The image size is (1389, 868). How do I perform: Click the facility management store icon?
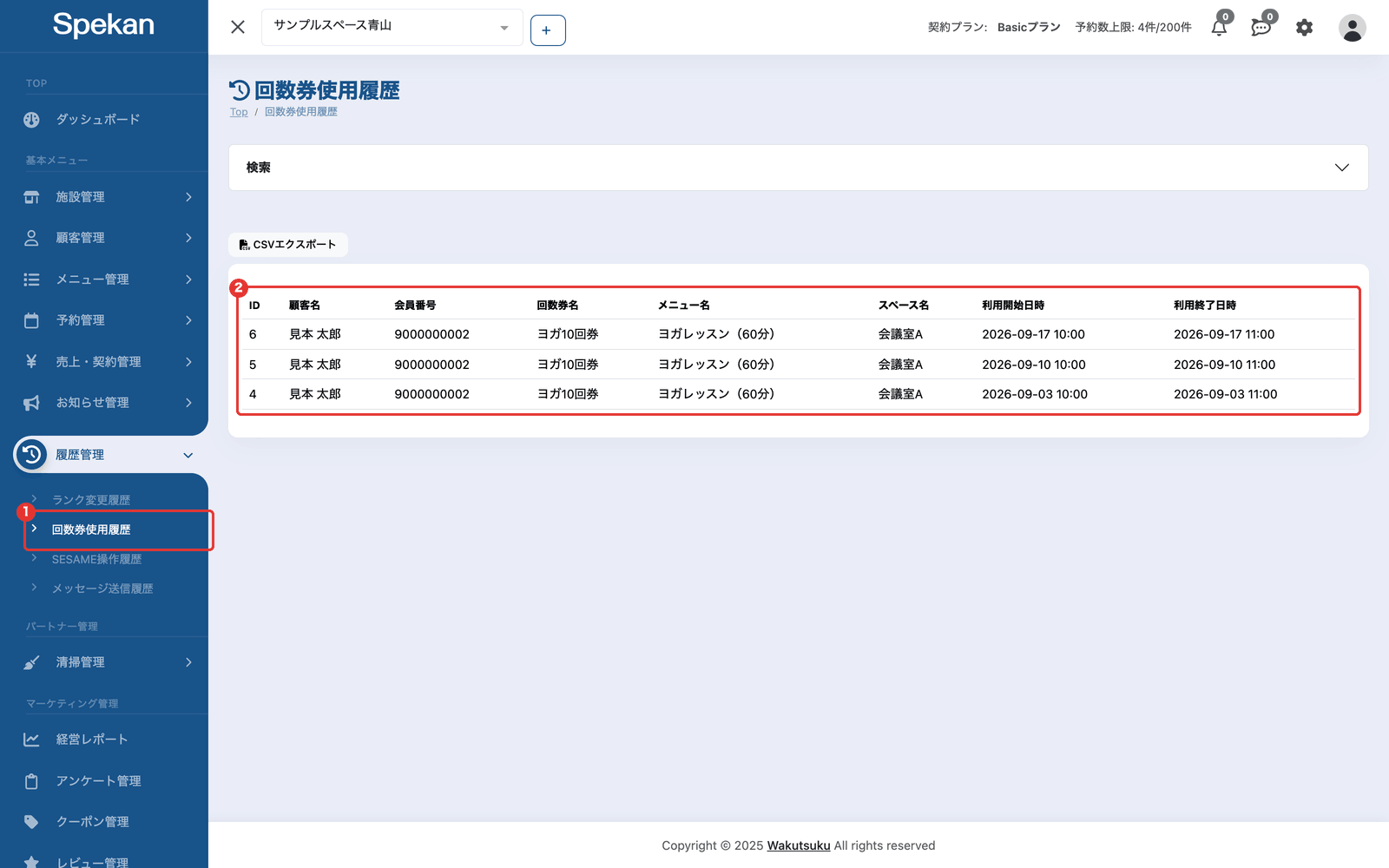pos(31,197)
